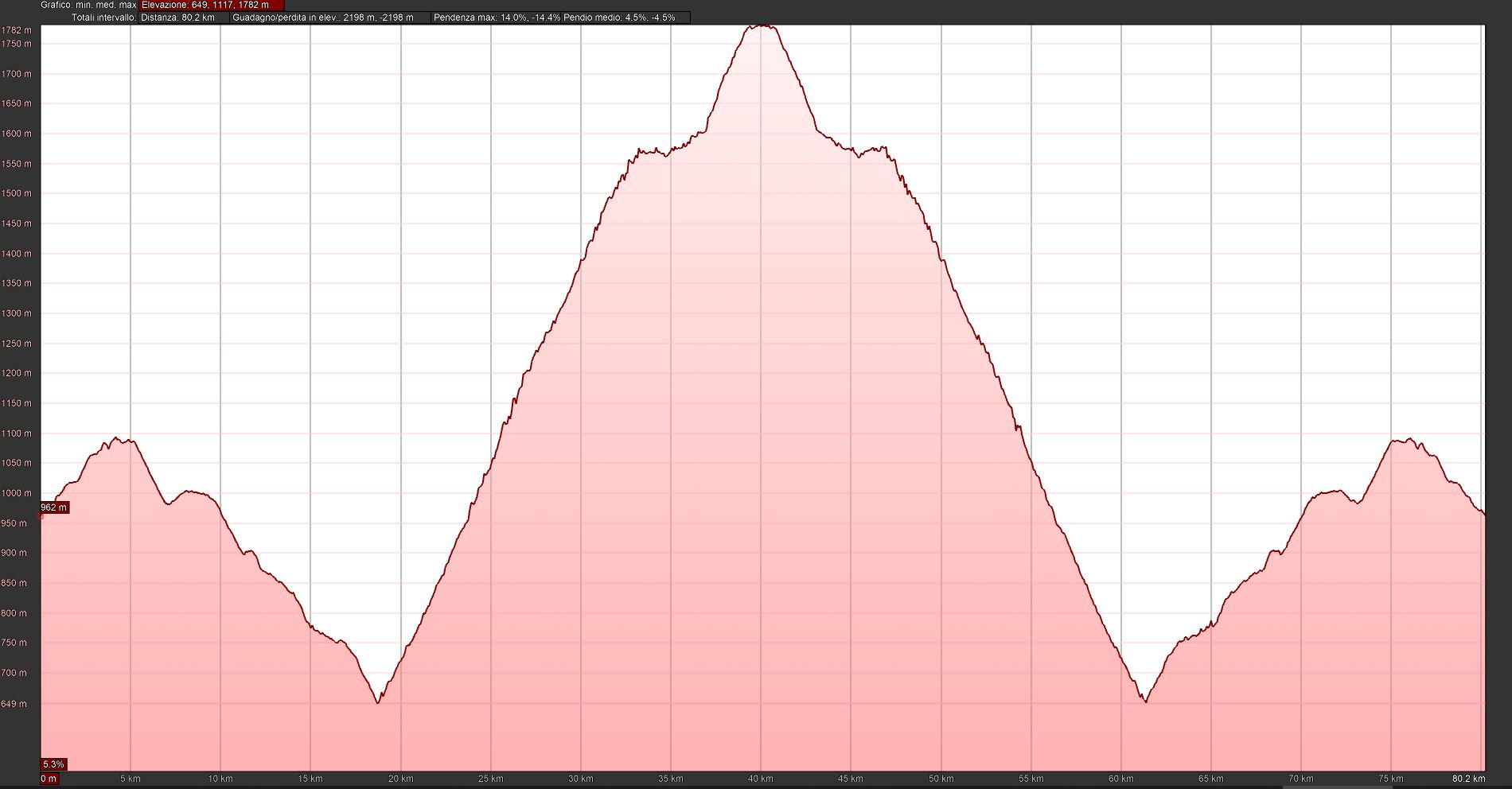Select the Distanza 80.2 km field
The height and width of the screenshot is (789, 1512).
(184, 17)
